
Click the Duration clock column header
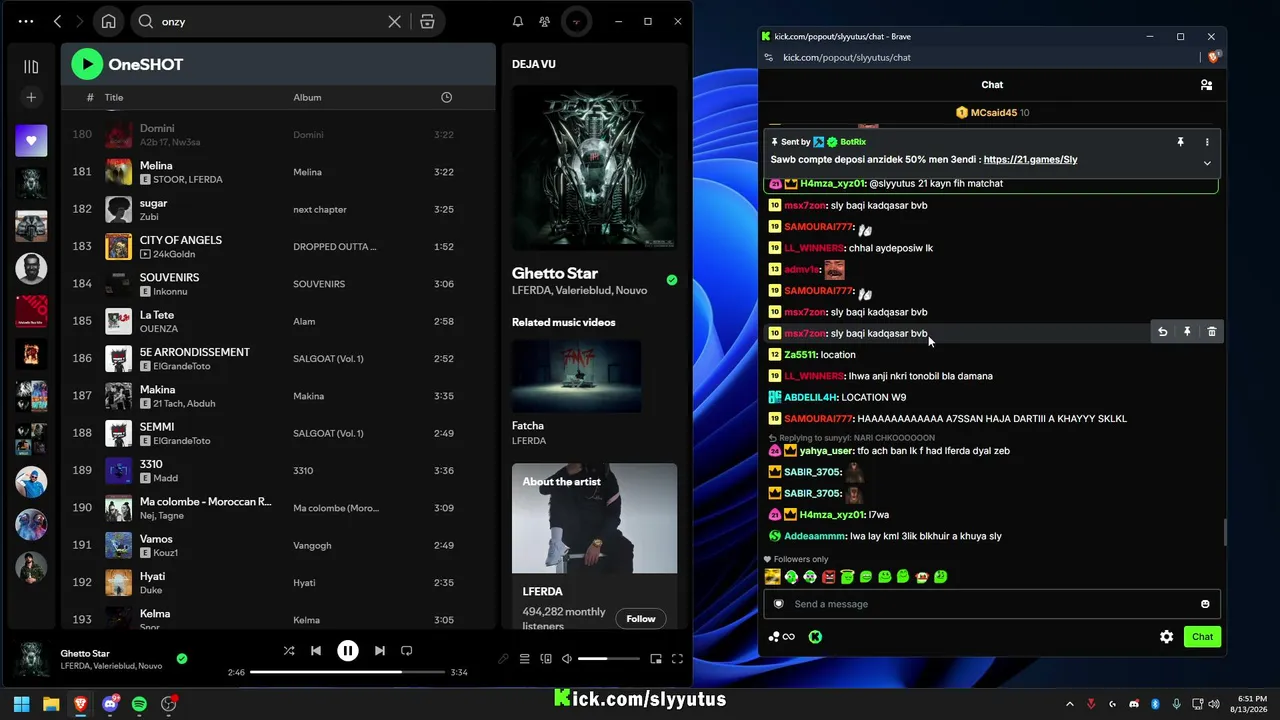446,97
